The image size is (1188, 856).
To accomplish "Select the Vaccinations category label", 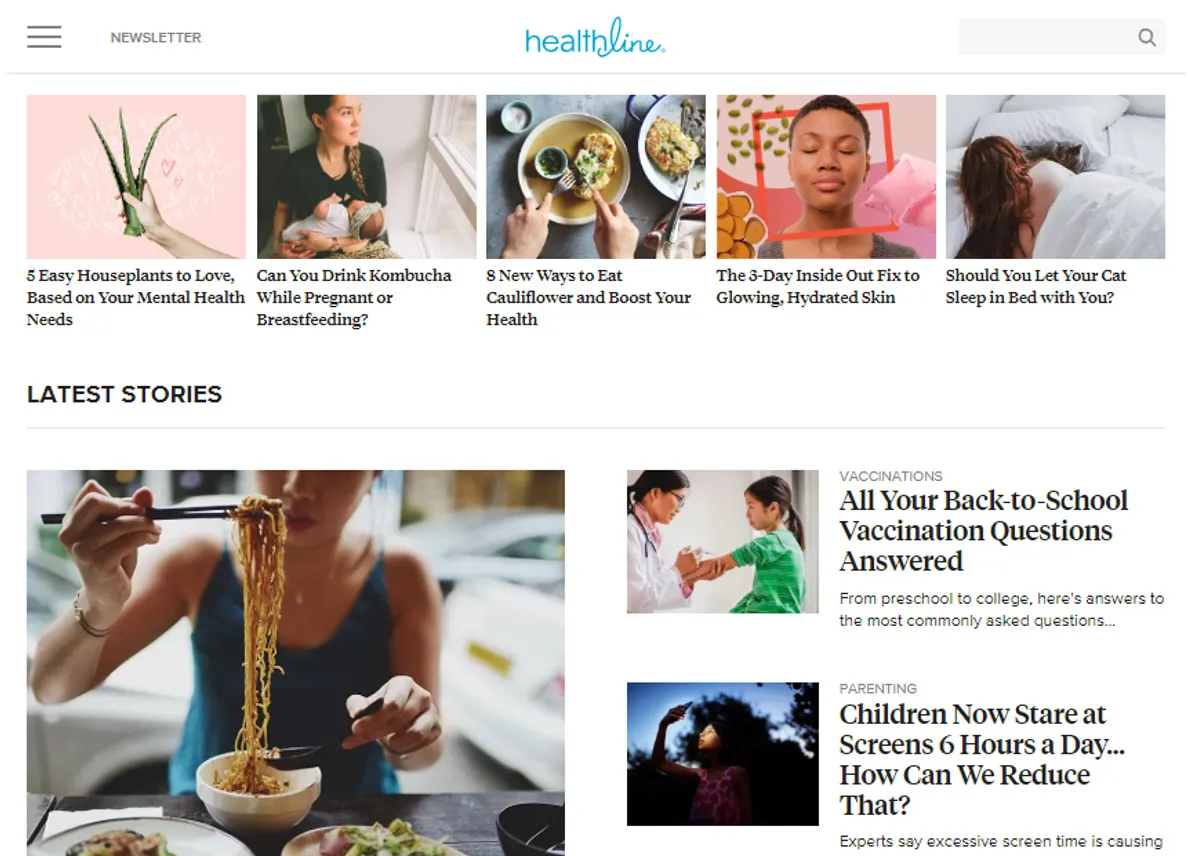I will (x=890, y=476).
